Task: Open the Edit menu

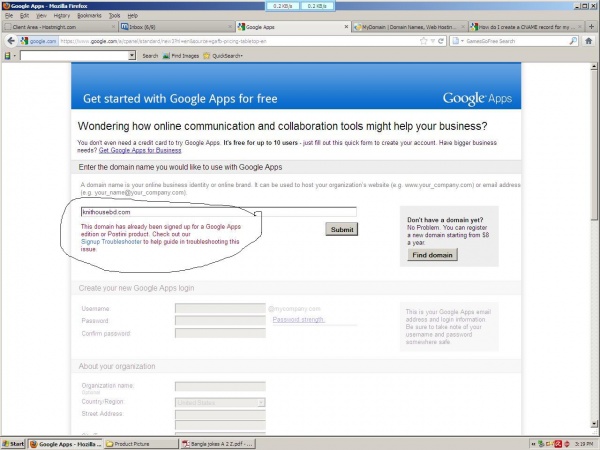Action: [24, 16]
